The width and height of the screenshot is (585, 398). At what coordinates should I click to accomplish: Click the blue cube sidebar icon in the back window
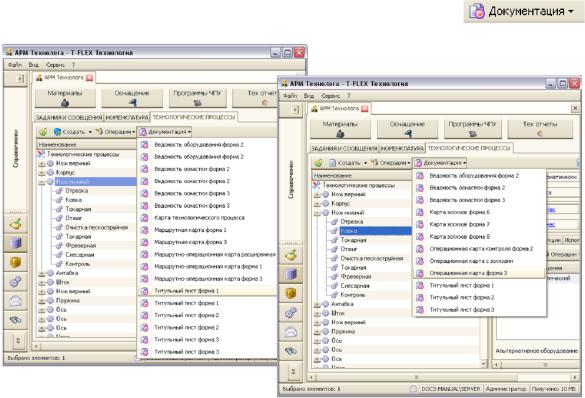[15, 243]
